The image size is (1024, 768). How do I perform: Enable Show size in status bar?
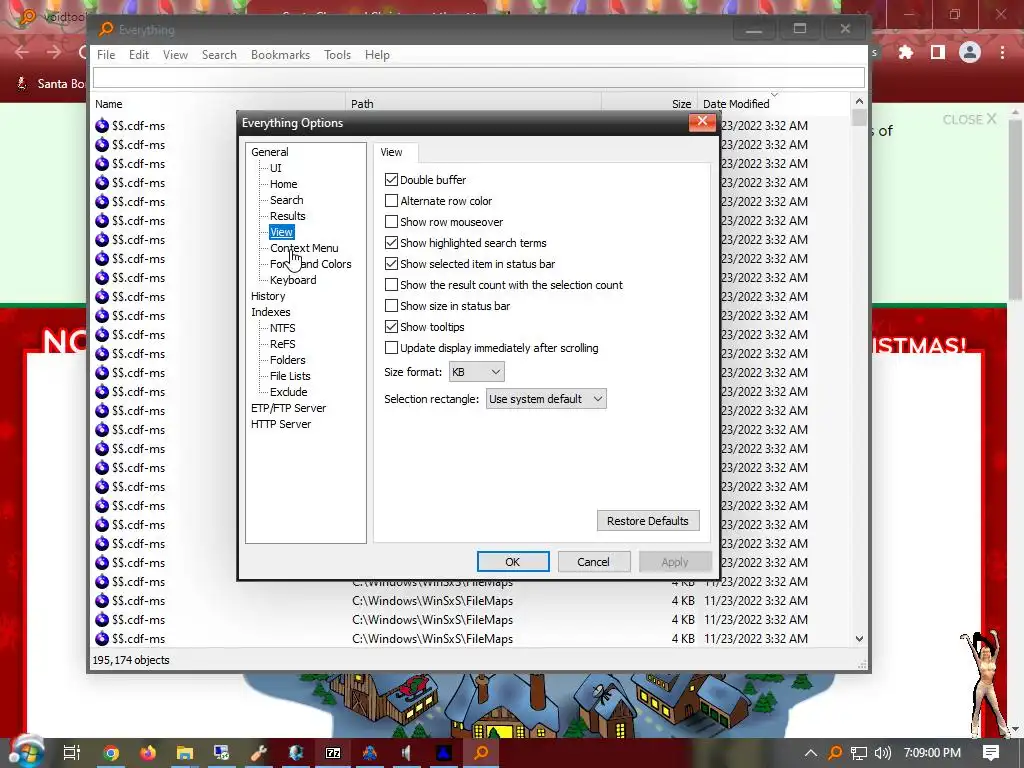(391, 306)
